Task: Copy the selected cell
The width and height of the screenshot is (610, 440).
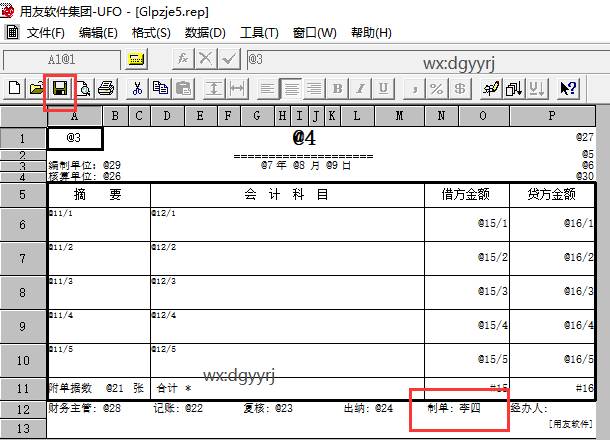Action: click(x=159, y=88)
